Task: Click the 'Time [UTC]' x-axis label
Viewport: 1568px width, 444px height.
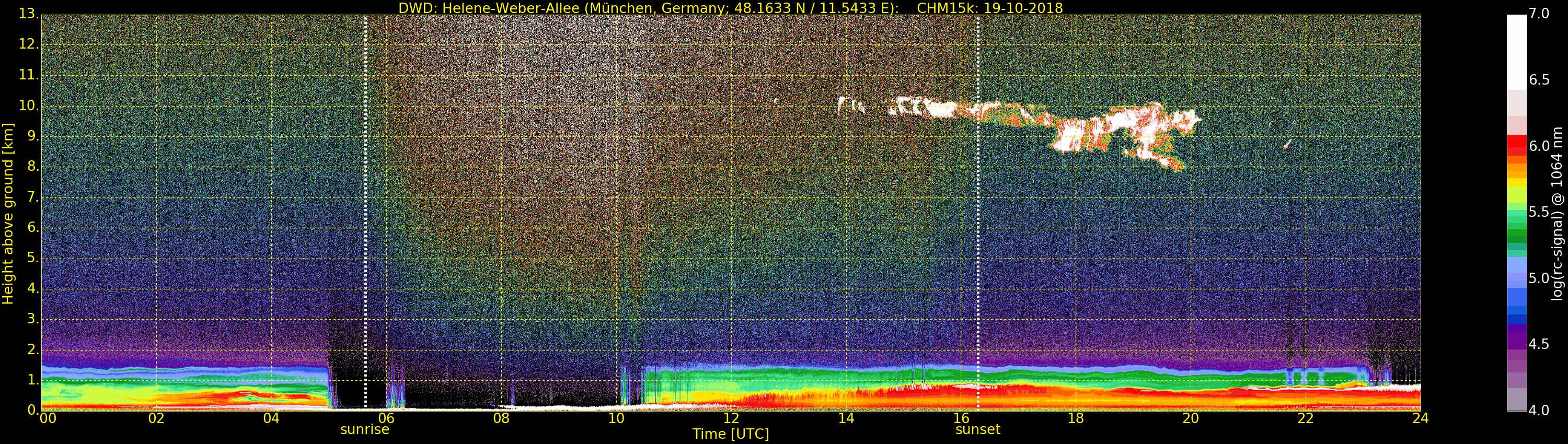Action: pos(731,434)
